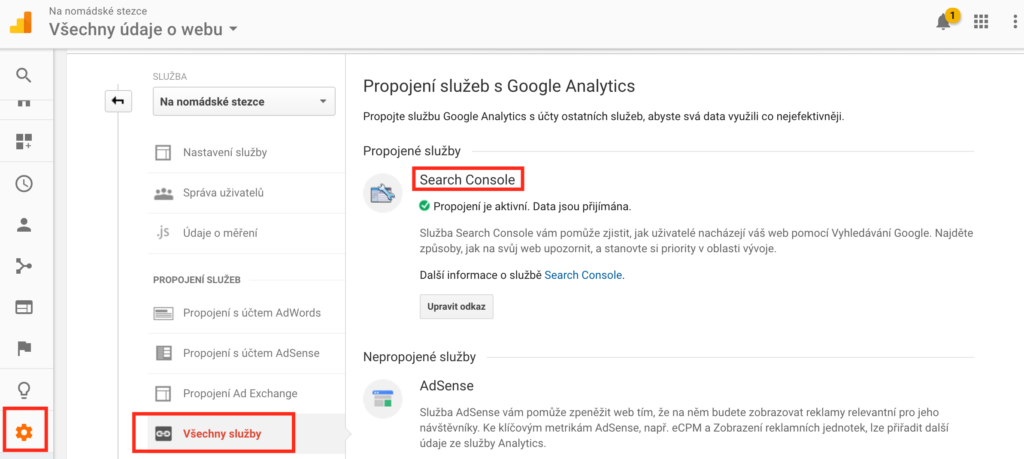The image size is (1024, 459).
Task: Open Google apps grid icon
Action: coord(980,22)
